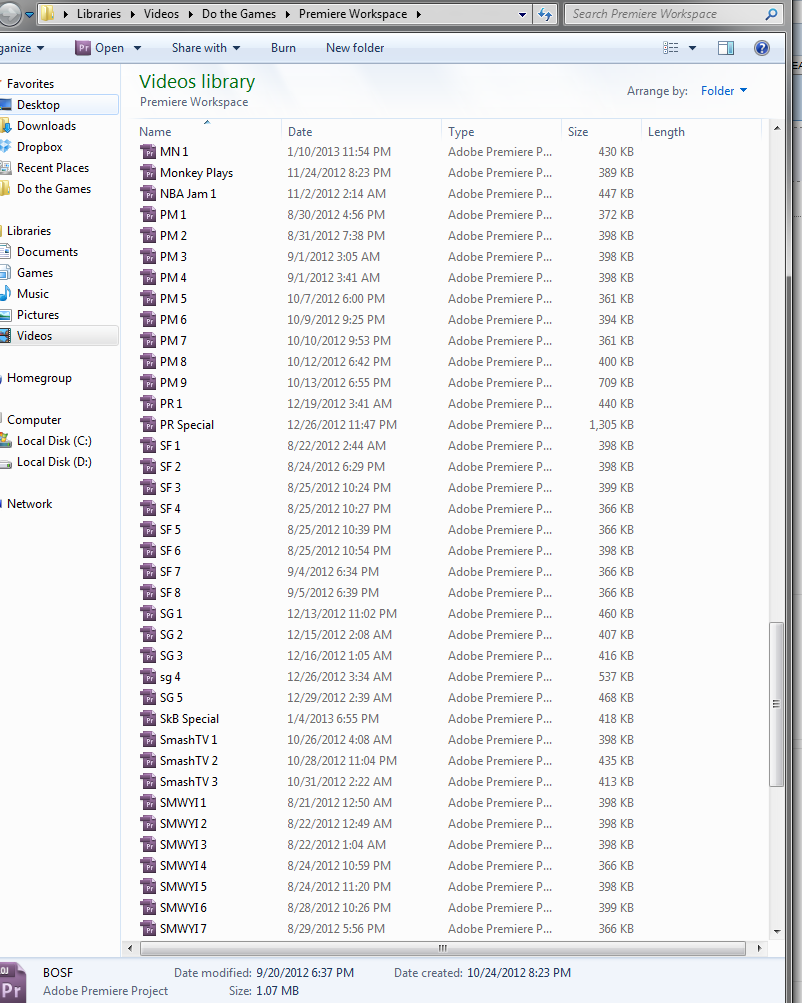802x1003 pixels.
Task: Open the view options dropdown arrow
Action: coord(692,48)
